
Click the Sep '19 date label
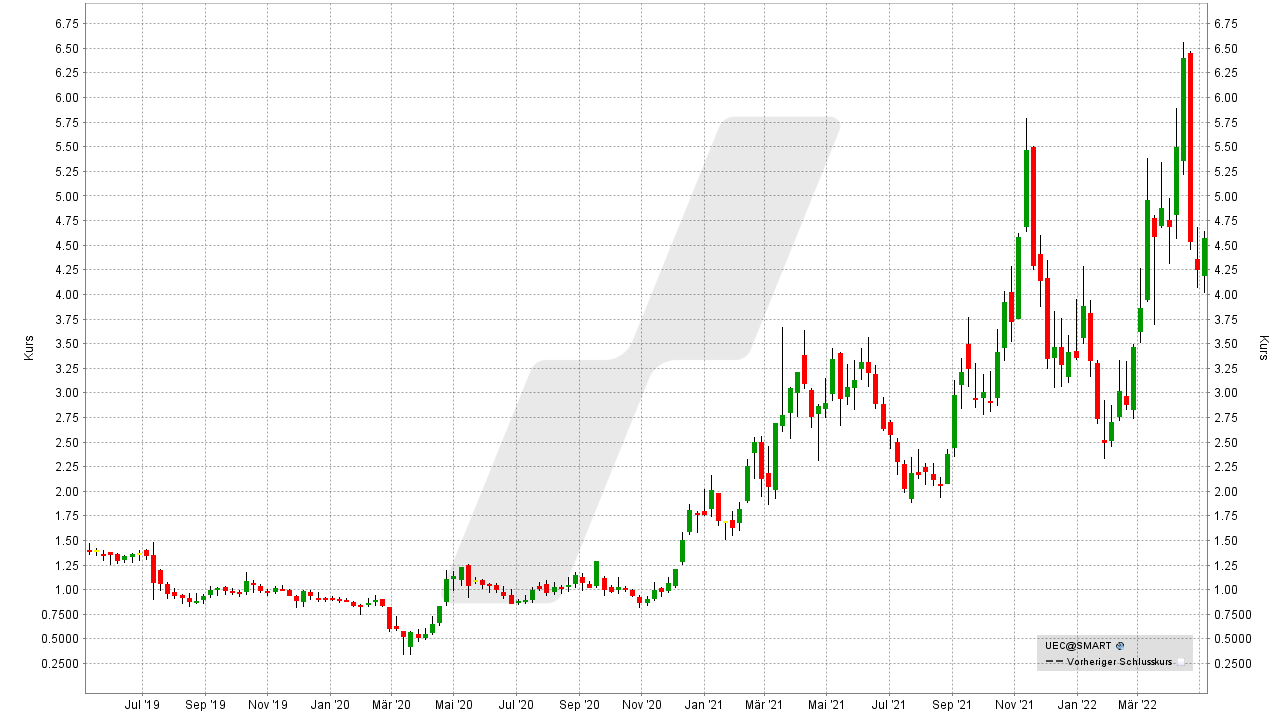(x=203, y=704)
